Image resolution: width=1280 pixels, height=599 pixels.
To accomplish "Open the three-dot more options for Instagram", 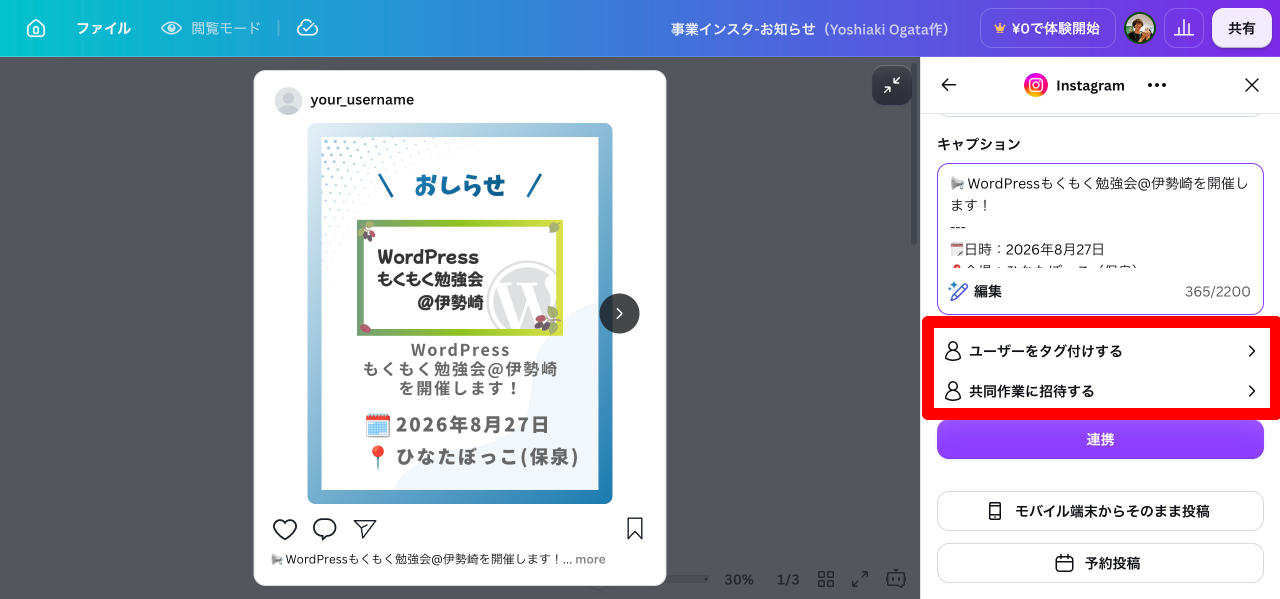I will (x=1157, y=85).
